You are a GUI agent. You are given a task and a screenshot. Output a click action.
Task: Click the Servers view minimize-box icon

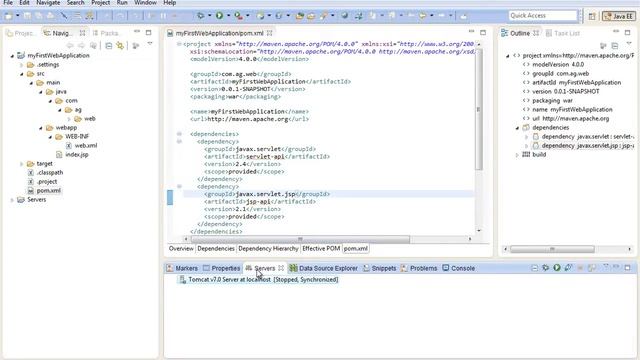tap(534, 268)
